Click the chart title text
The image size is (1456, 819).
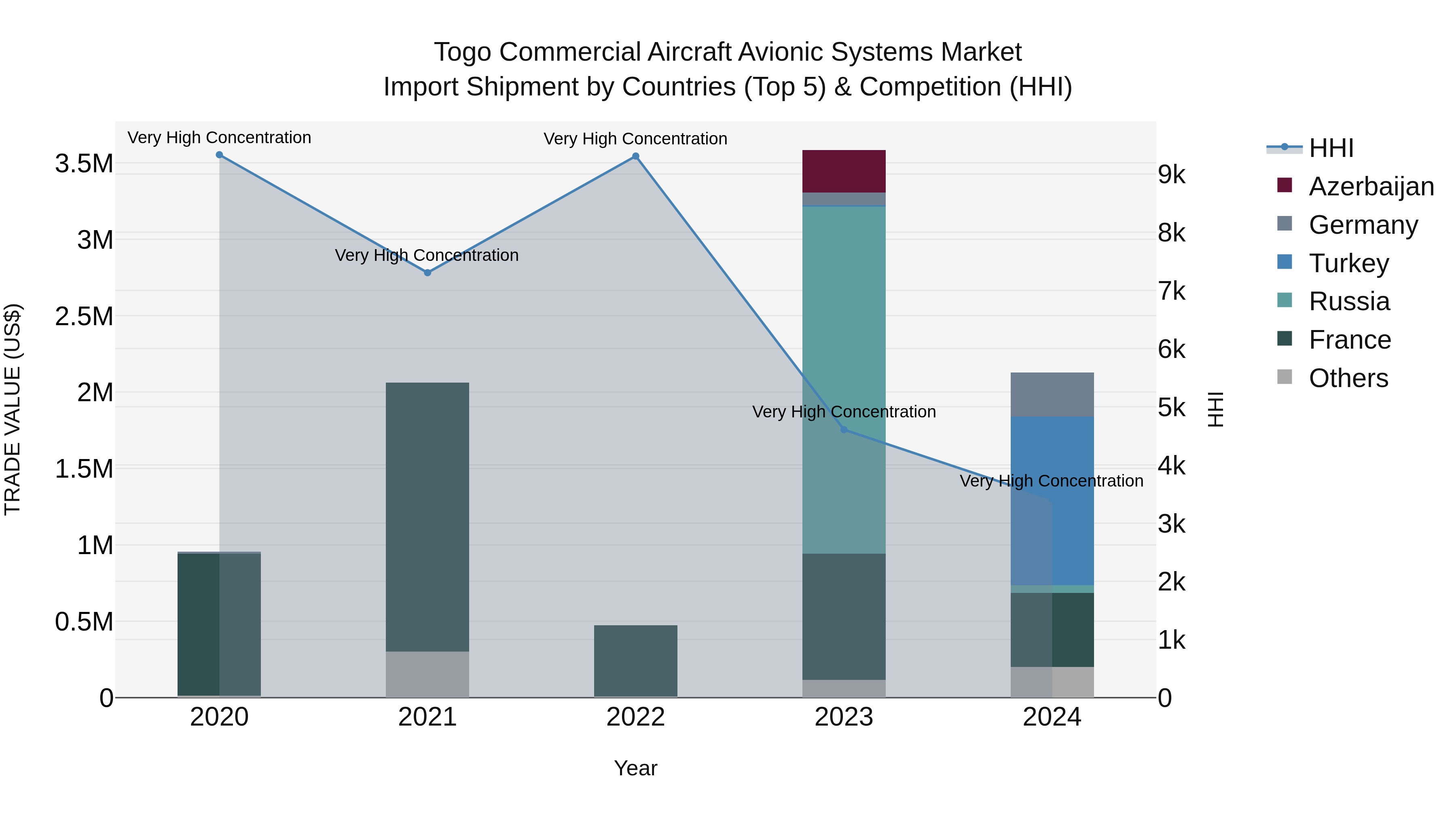pyautogui.click(x=728, y=69)
